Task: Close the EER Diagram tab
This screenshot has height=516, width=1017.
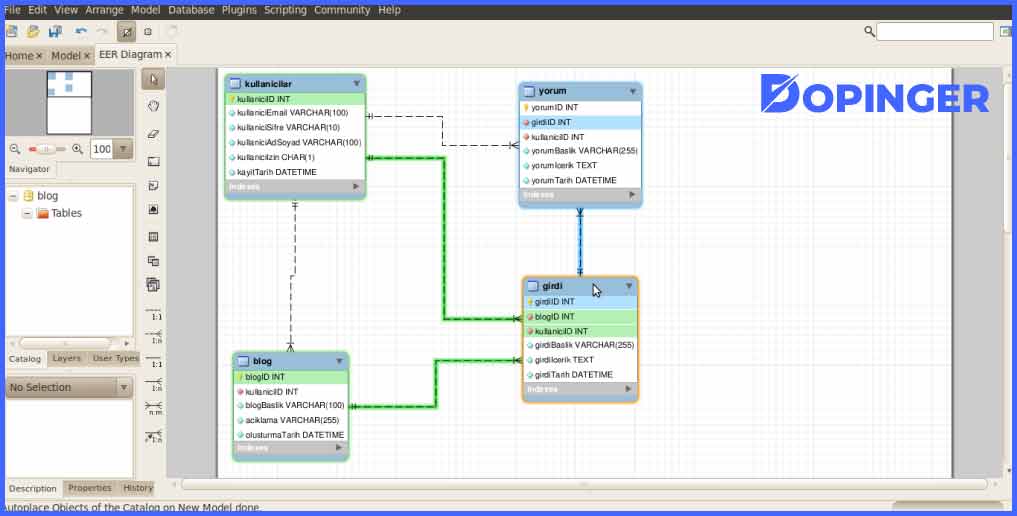Action: 168,55
